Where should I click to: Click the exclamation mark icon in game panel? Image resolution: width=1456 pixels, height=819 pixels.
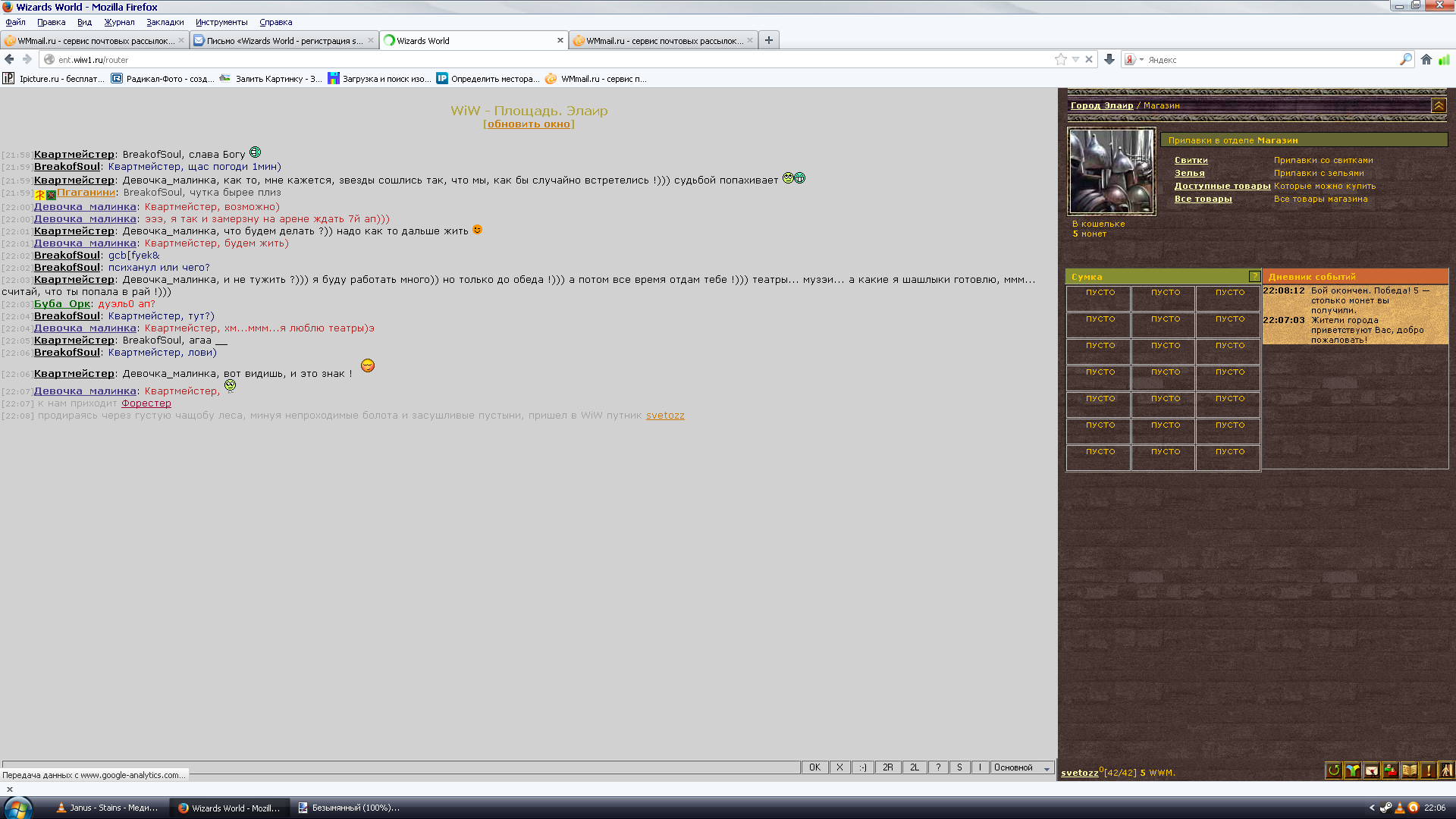pos(1429,770)
